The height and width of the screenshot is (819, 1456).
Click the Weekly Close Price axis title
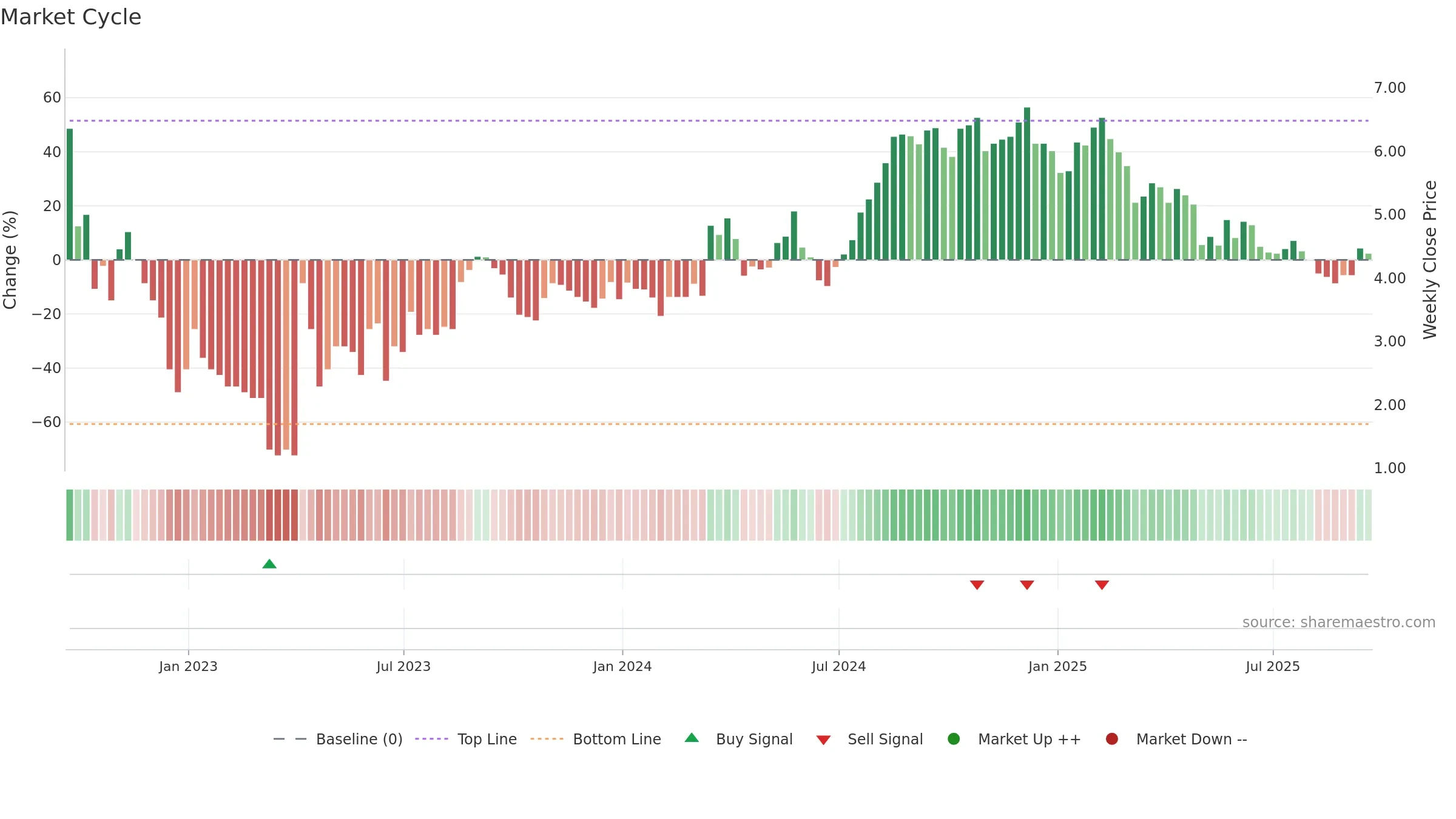[x=1430, y=260]
